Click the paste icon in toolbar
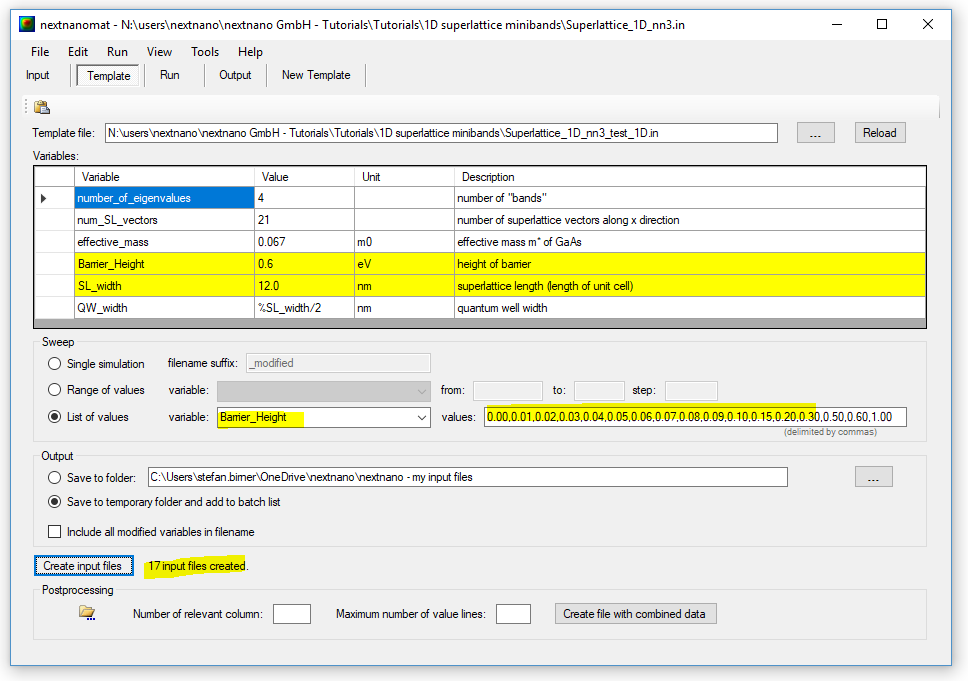Screen dimensions: 968x681 (41, 107)
